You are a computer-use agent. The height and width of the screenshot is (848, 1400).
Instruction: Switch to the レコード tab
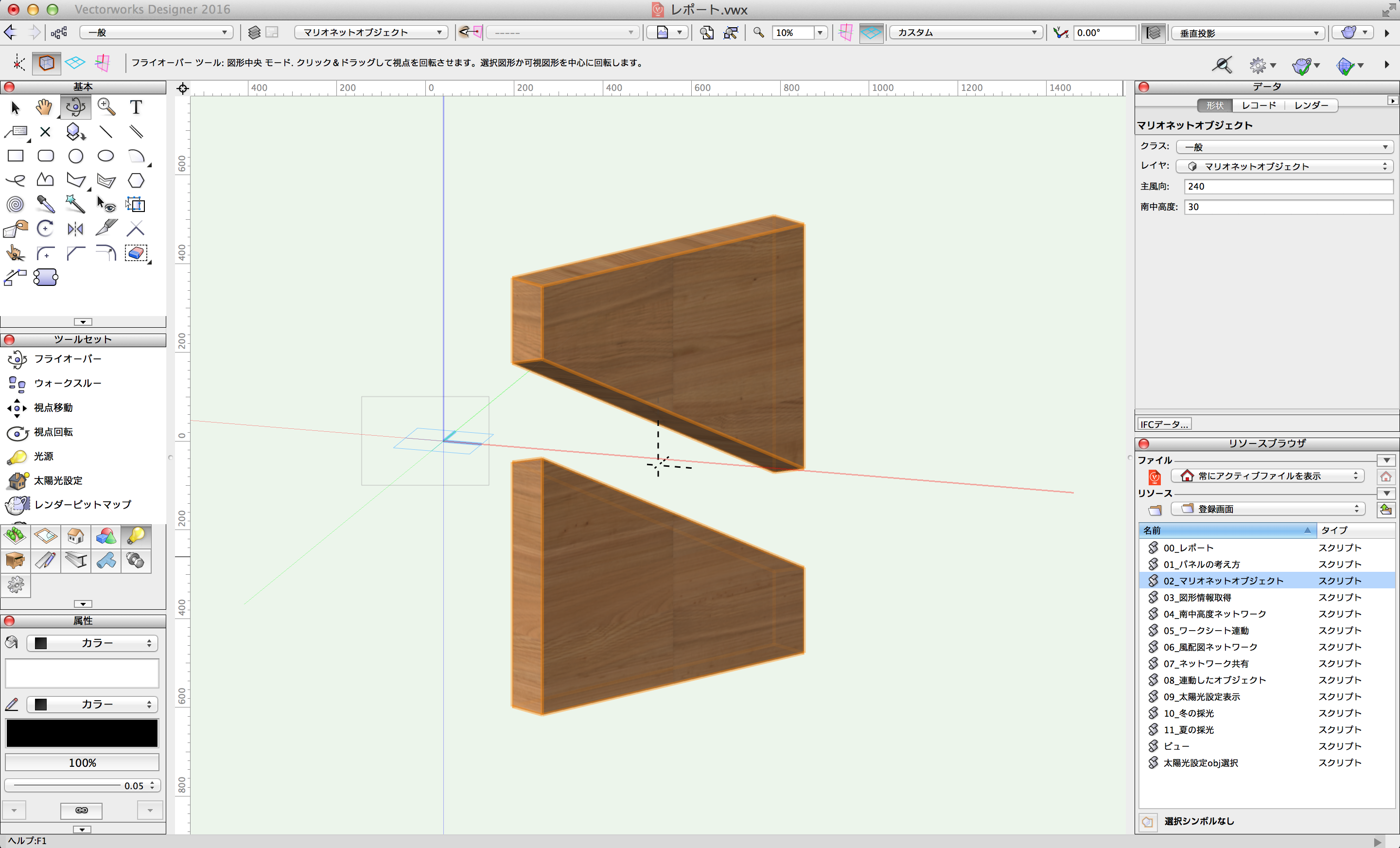click(1259, 105)
